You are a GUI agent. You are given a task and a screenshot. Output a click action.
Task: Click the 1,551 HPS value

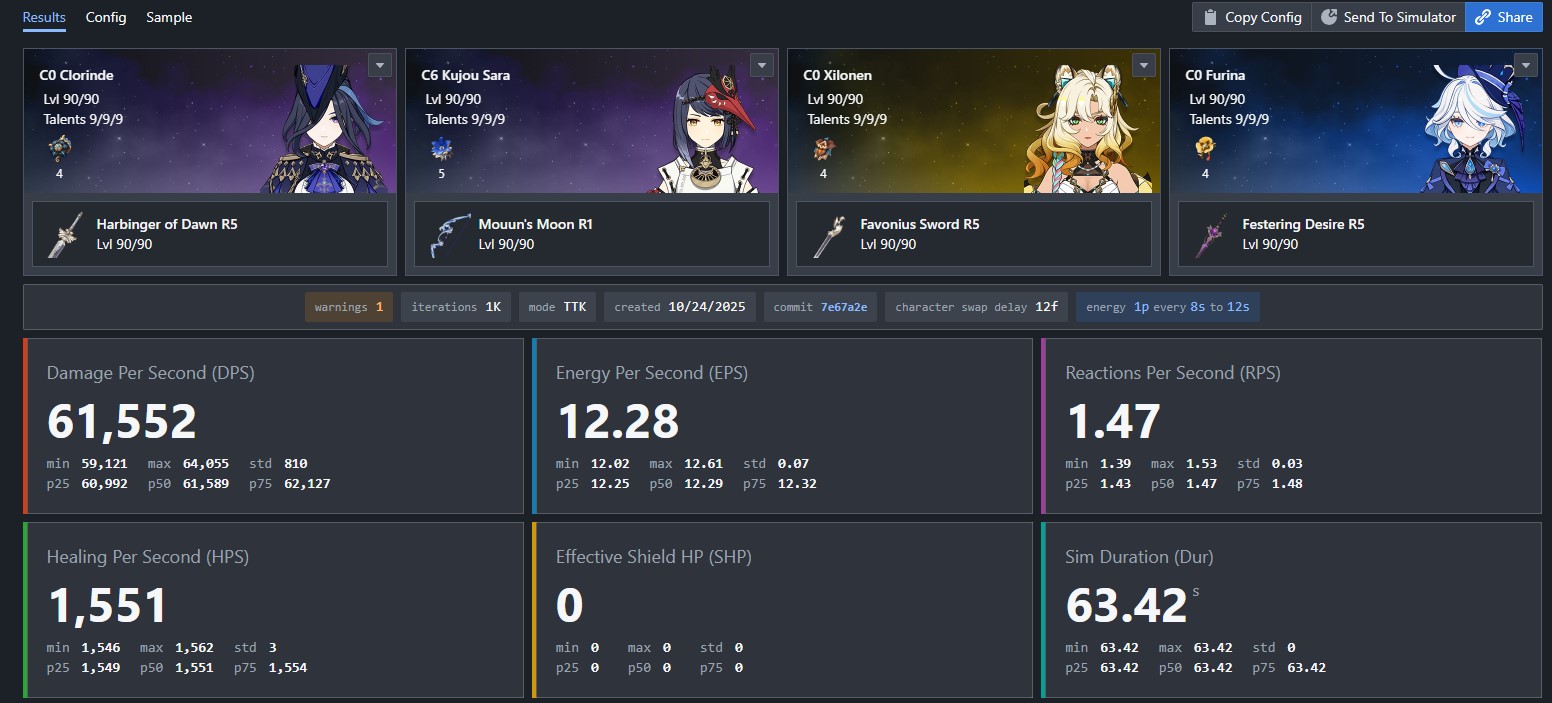tap(107, 606)
